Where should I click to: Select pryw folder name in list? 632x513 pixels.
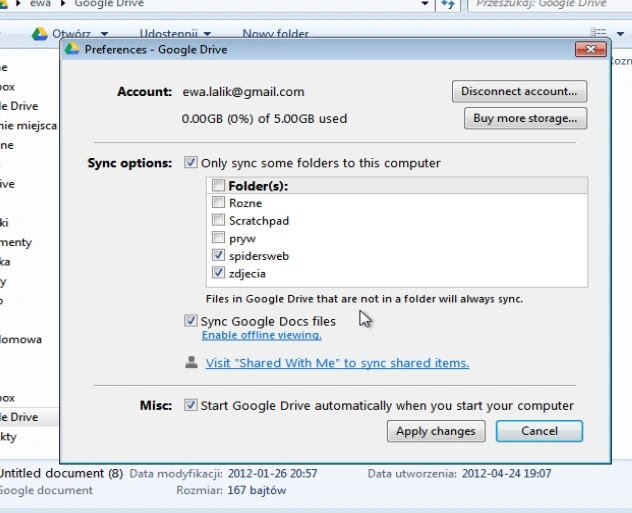[x=242, y=239]
